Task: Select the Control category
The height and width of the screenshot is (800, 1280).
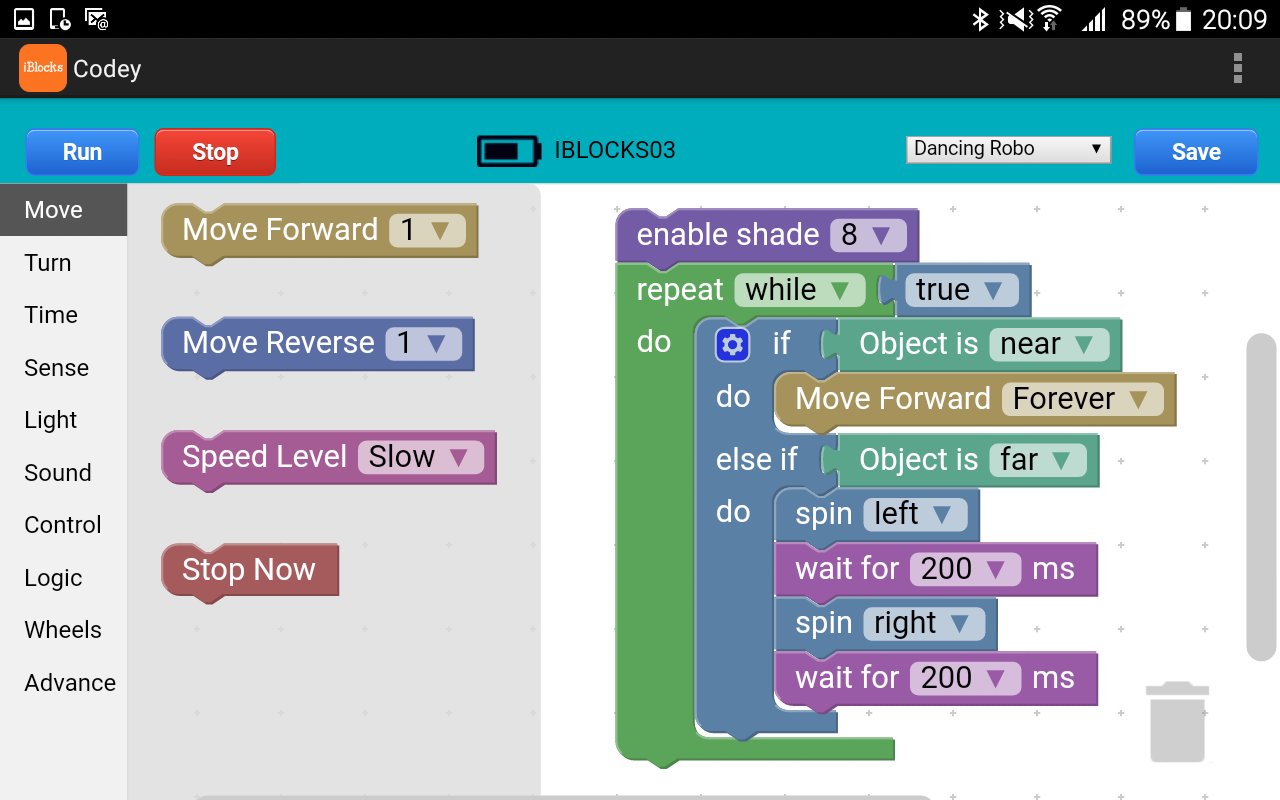Action: [64, 525]
